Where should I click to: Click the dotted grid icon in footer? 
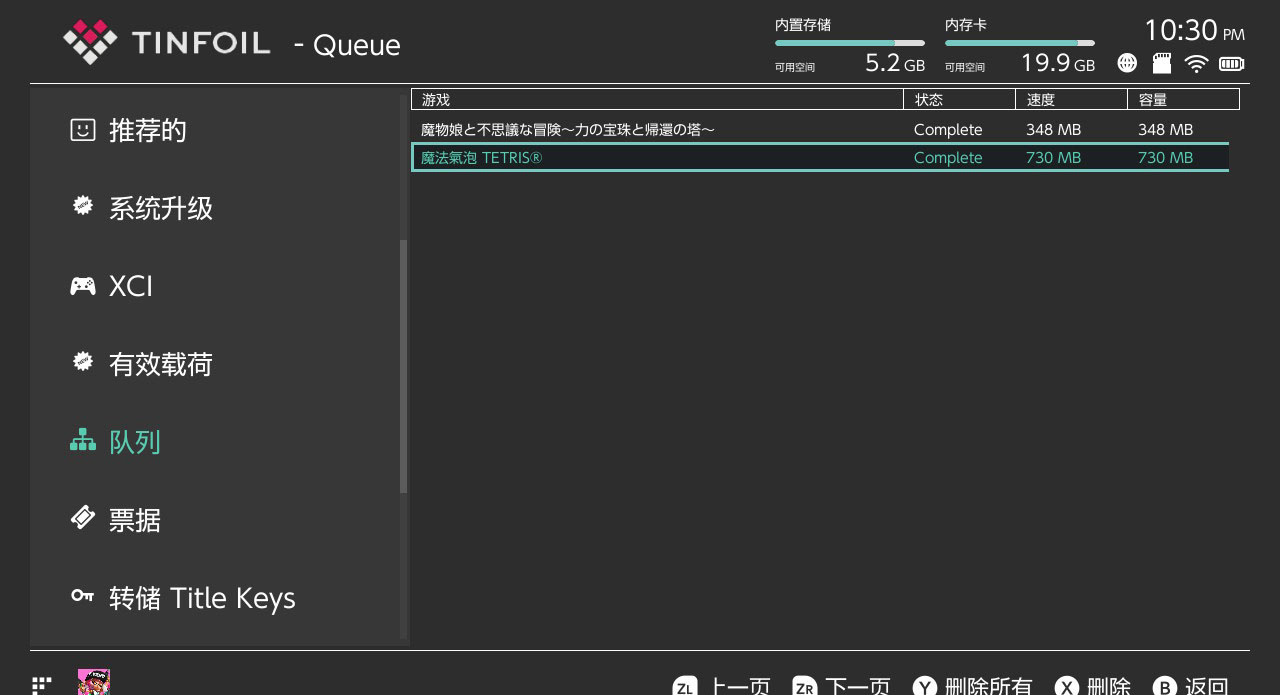(41, 686)
